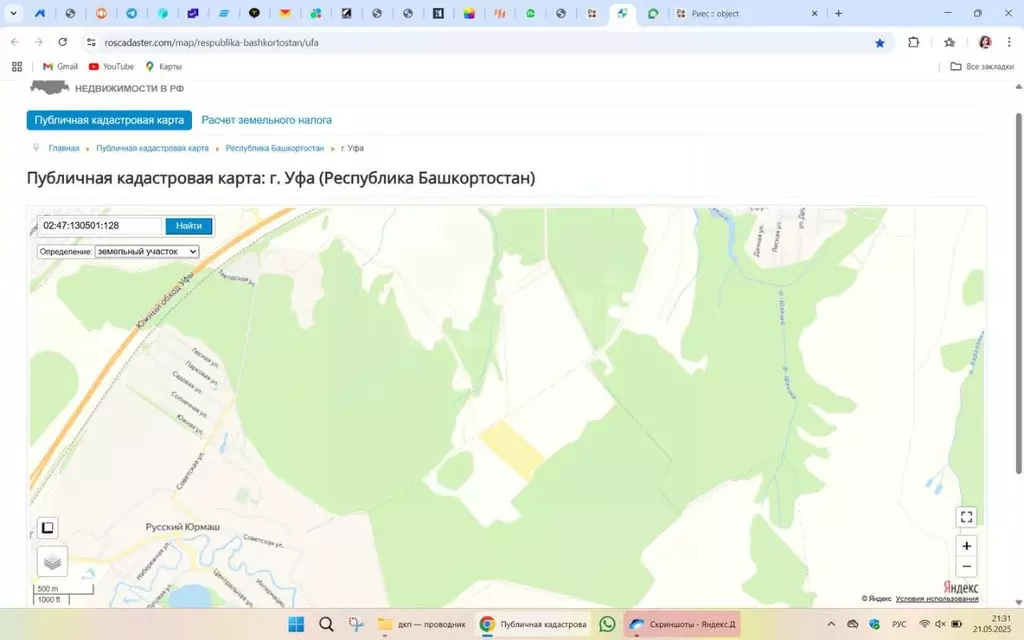This screenshot has width=1024, height=640.
Task: Open 'Условия использования' link on map
Action: tap(937, 598)
